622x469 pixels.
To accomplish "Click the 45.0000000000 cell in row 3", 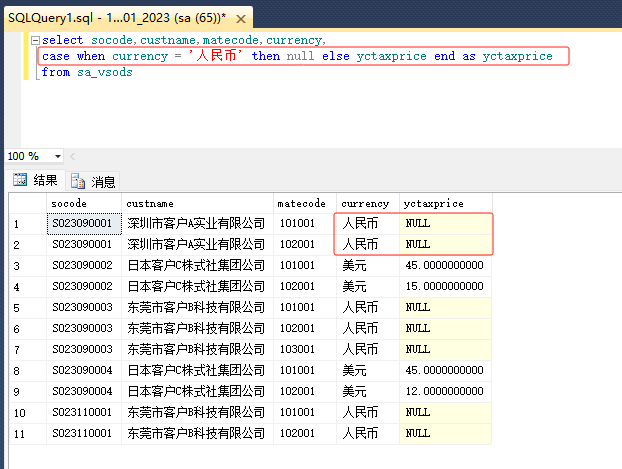I will pyautogui.click(x=444, y=265).
